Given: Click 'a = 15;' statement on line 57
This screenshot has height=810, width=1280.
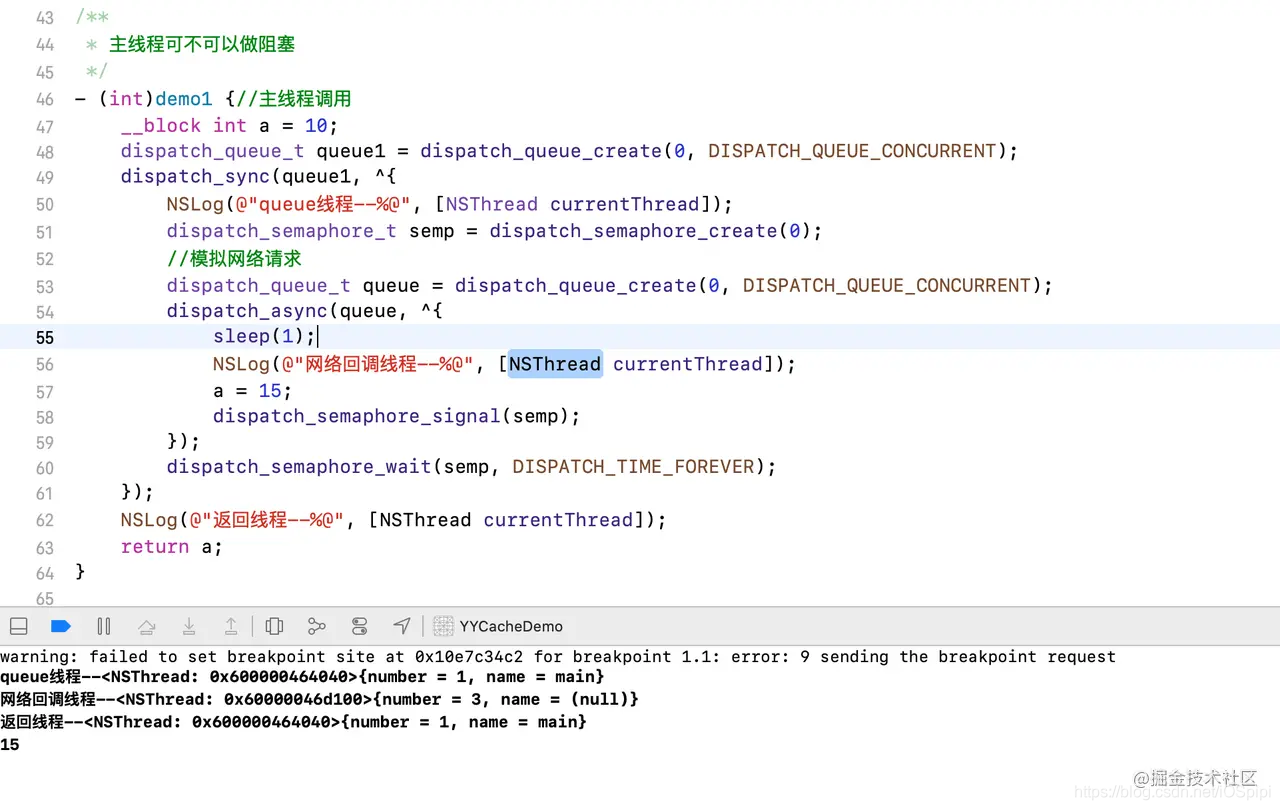Looking at the screenshot, I should [252, 391].
